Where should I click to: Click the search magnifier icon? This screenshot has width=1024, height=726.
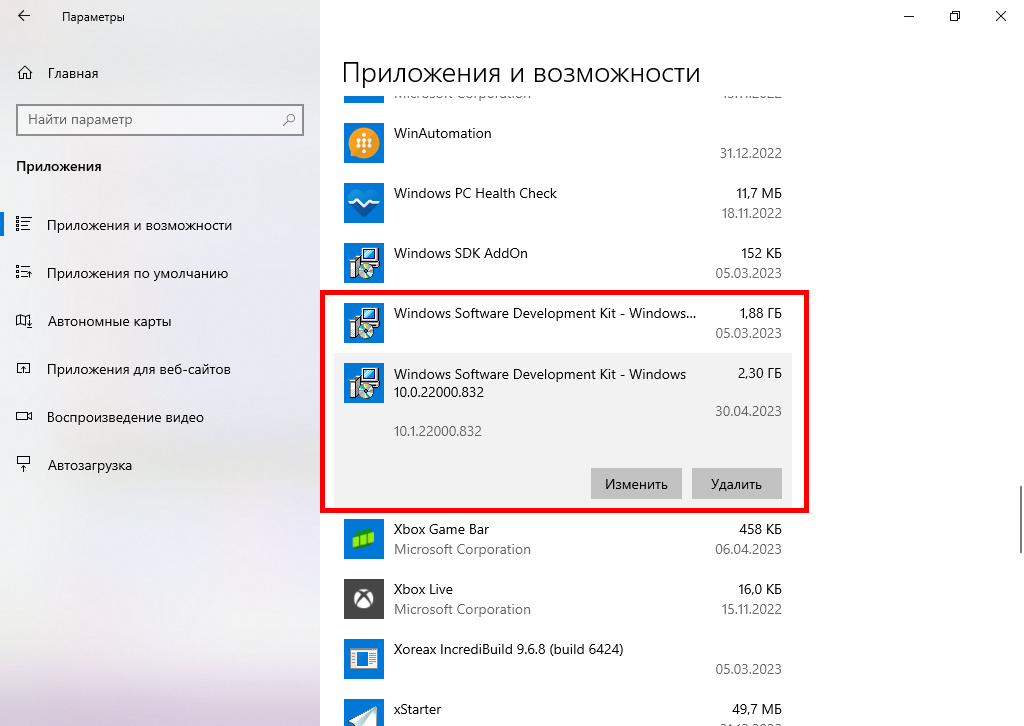point(289,120)
